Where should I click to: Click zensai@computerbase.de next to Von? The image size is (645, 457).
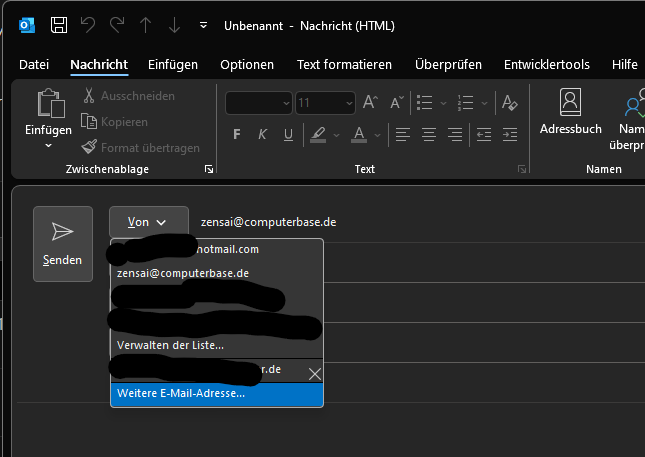coord(269,222)
